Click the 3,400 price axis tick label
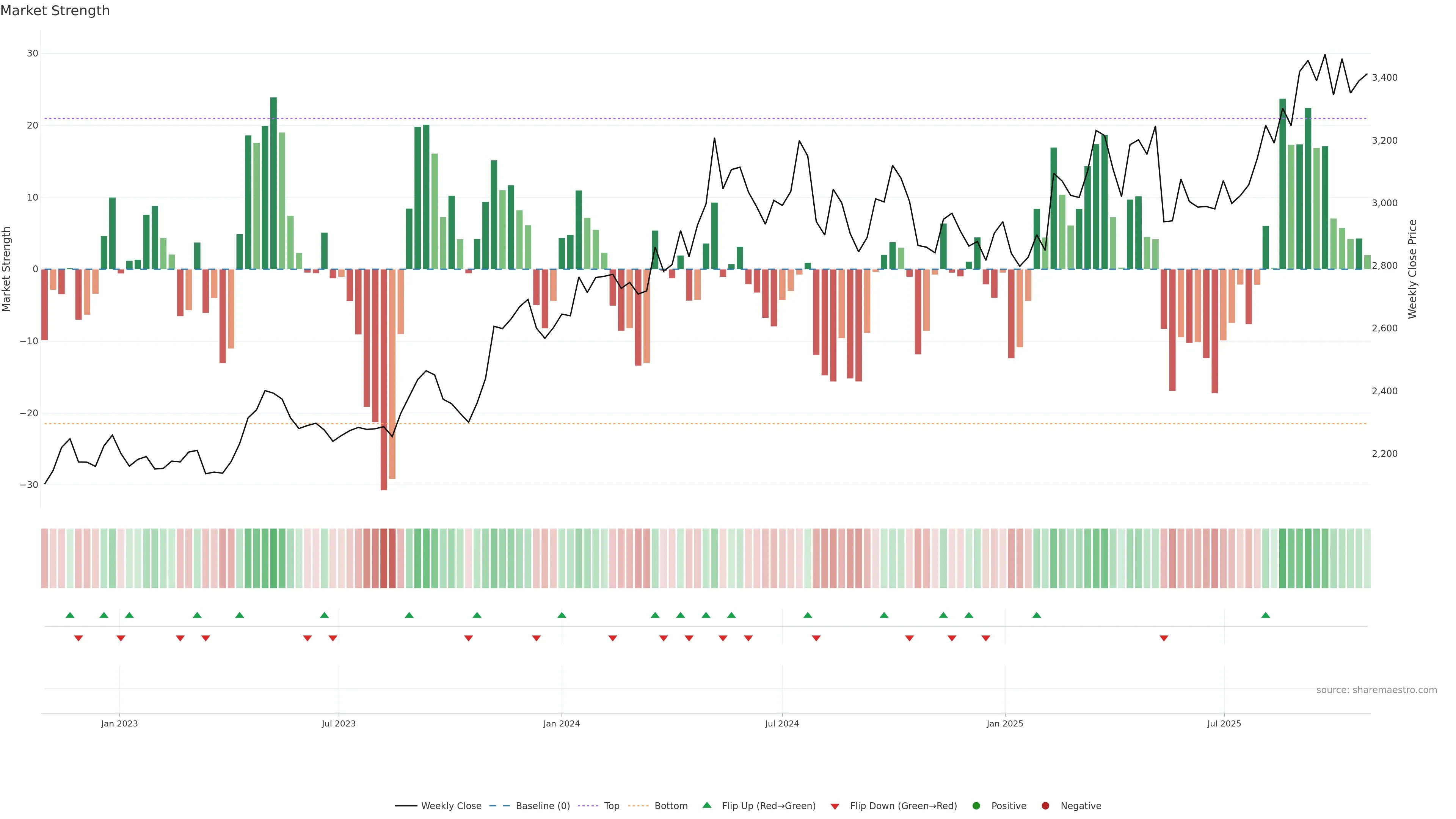Image resolution: width=1456 pixels, height=819 pixels. tap(1384, 78)
